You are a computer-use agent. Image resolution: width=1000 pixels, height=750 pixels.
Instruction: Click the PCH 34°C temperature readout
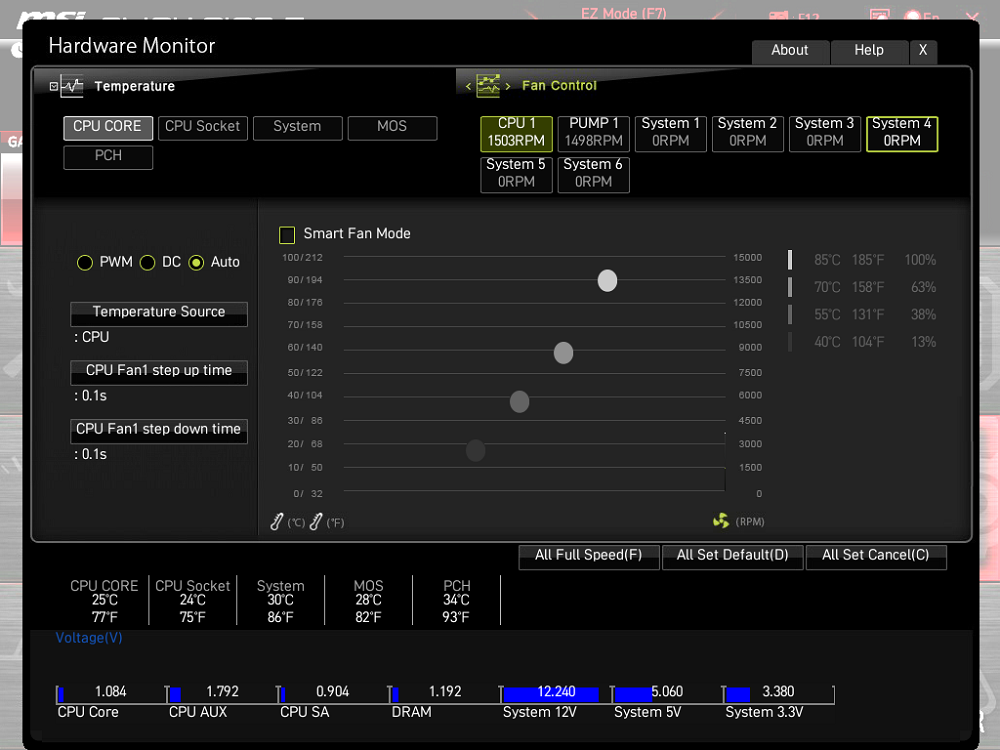click(x=457, y=601)
